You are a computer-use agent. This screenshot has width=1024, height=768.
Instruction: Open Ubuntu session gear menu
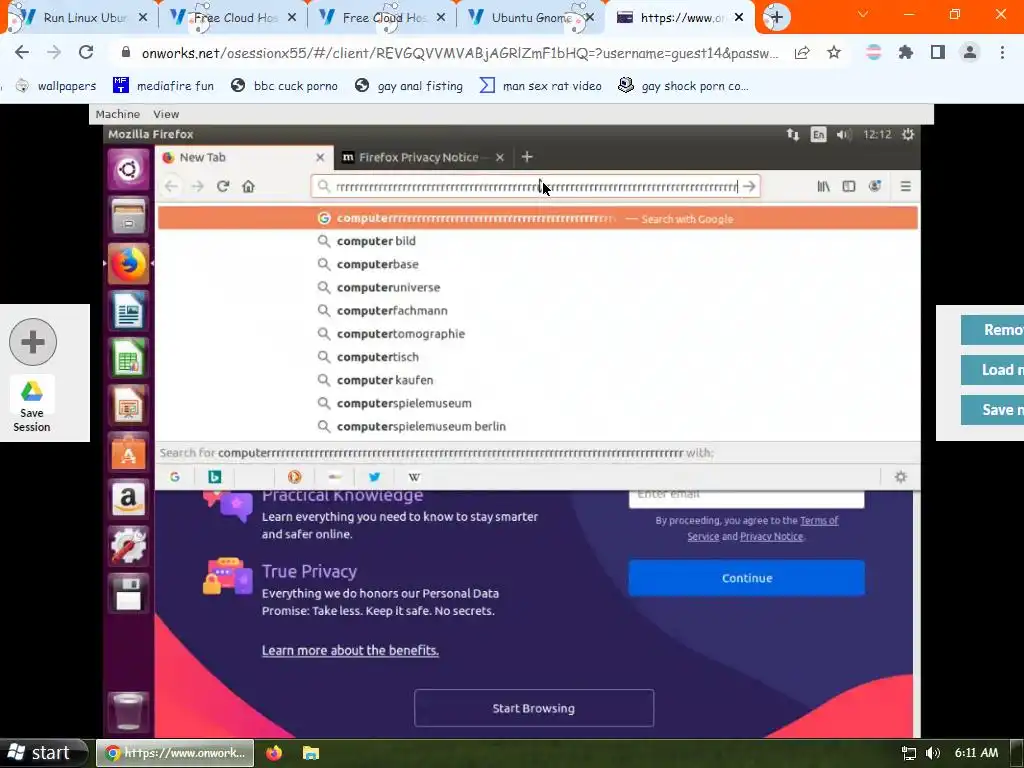click(908, 135)
